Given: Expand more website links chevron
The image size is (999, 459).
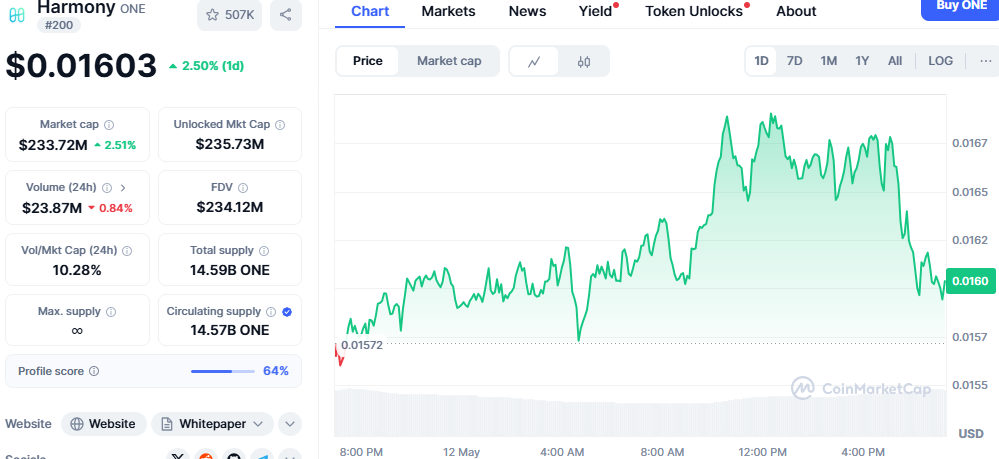Looking at the screenshot, I should tap(289, 424).
